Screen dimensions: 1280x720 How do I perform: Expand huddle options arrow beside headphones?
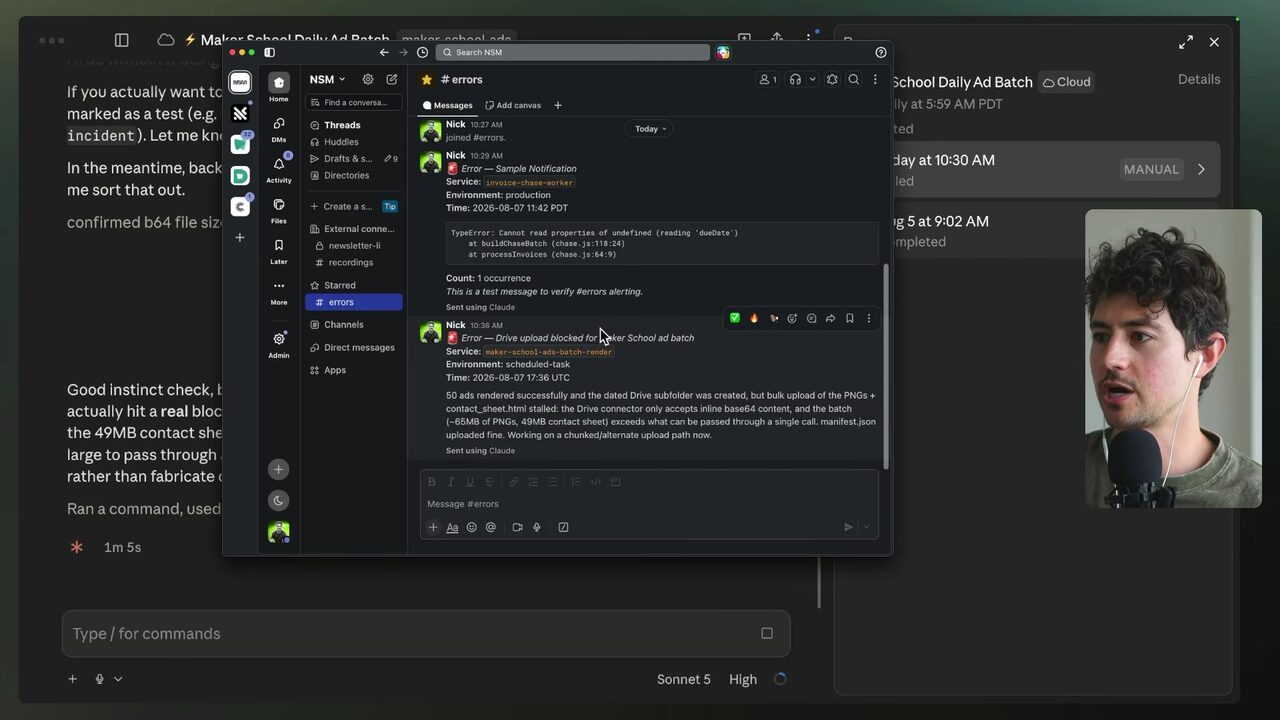[812, 80]
